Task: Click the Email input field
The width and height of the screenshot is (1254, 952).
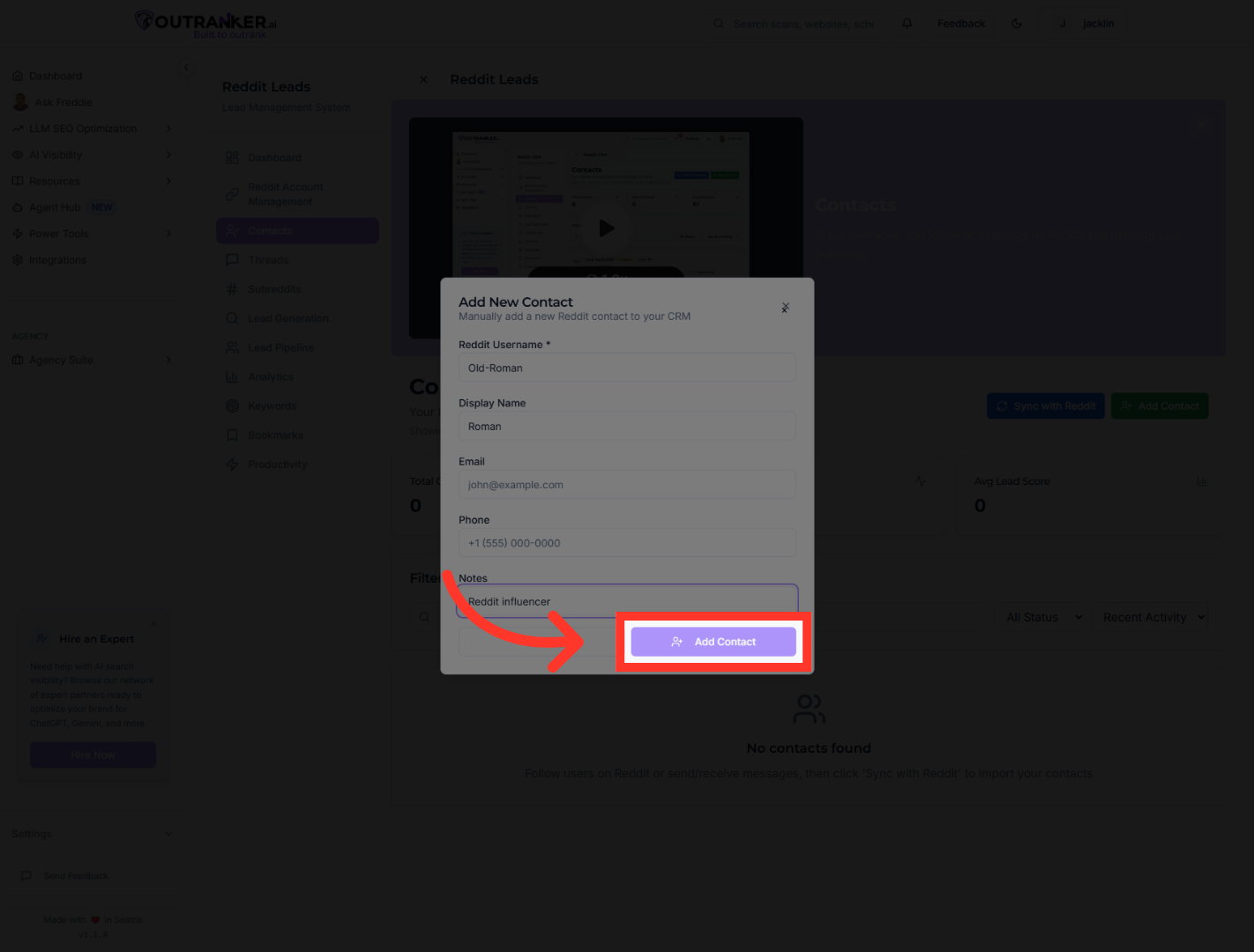Action: click(x=627, y=484)
